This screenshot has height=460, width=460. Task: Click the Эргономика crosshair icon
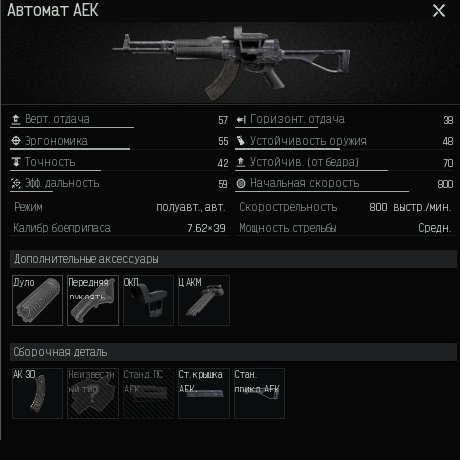pyautogui.click(x=16, y=141)
